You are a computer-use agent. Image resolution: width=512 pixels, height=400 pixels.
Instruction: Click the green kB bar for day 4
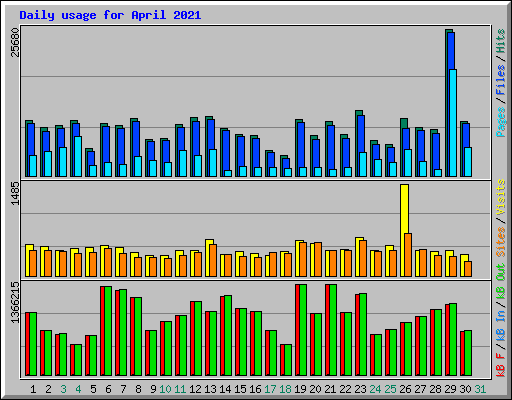(x=78, y=360)
